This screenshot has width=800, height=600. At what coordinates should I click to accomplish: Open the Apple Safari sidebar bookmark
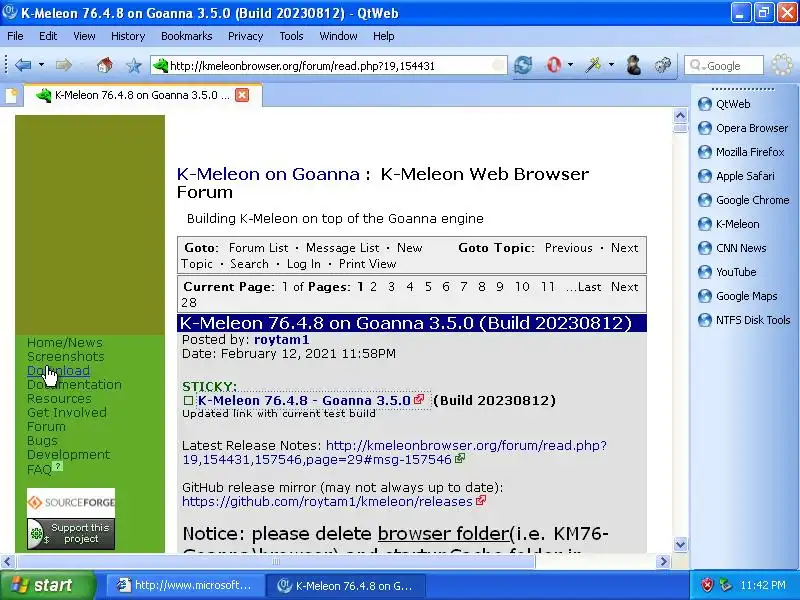[x=736, y=176]
